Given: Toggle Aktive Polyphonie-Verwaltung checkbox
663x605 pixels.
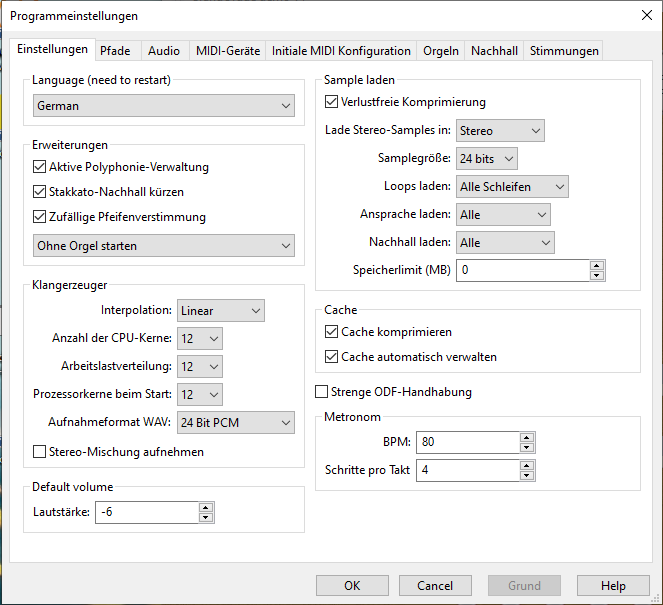Looking at the screenshot, I should point(41,167).
